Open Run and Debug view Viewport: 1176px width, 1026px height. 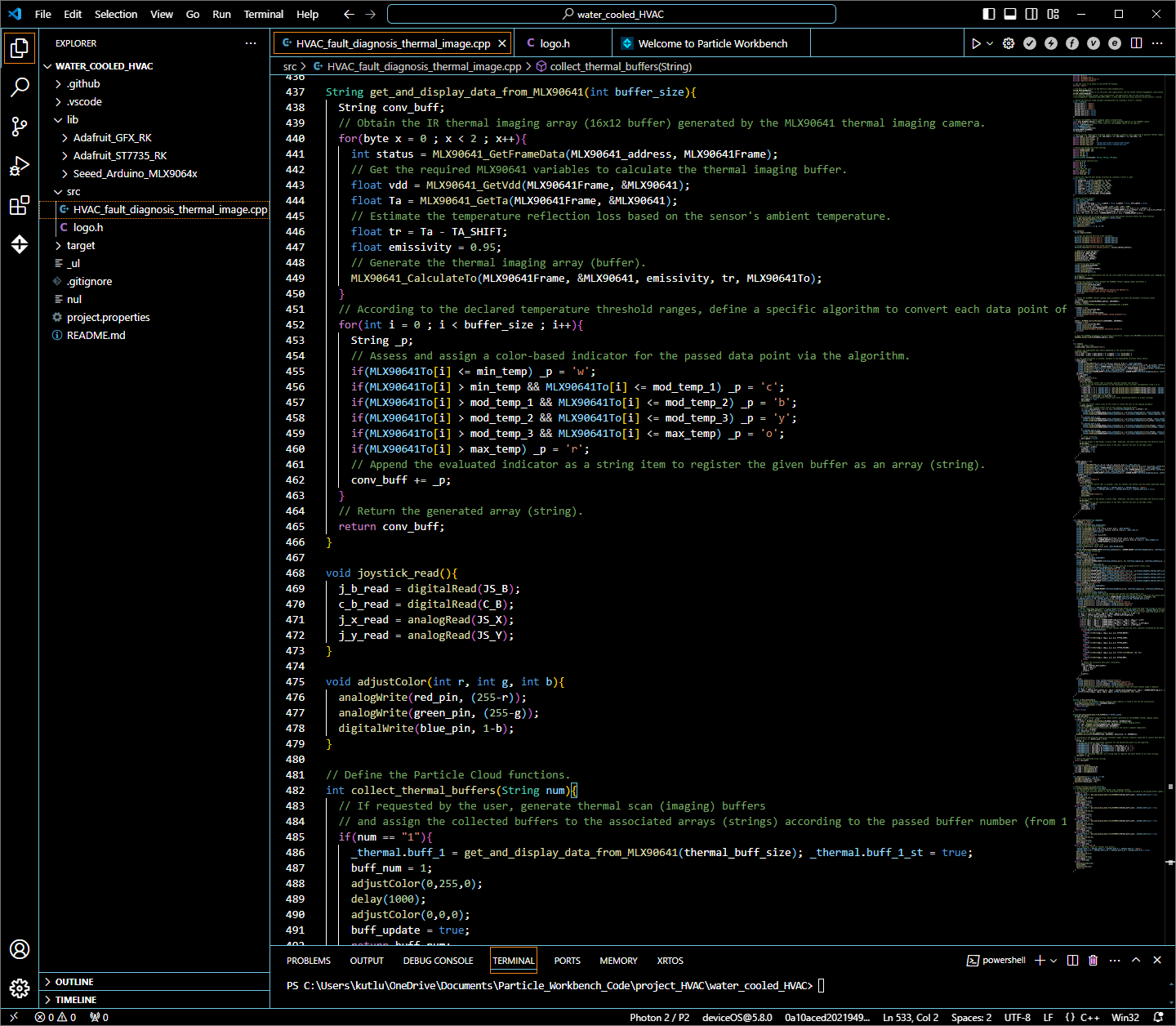pyautogui.click(x=20, y=167)
